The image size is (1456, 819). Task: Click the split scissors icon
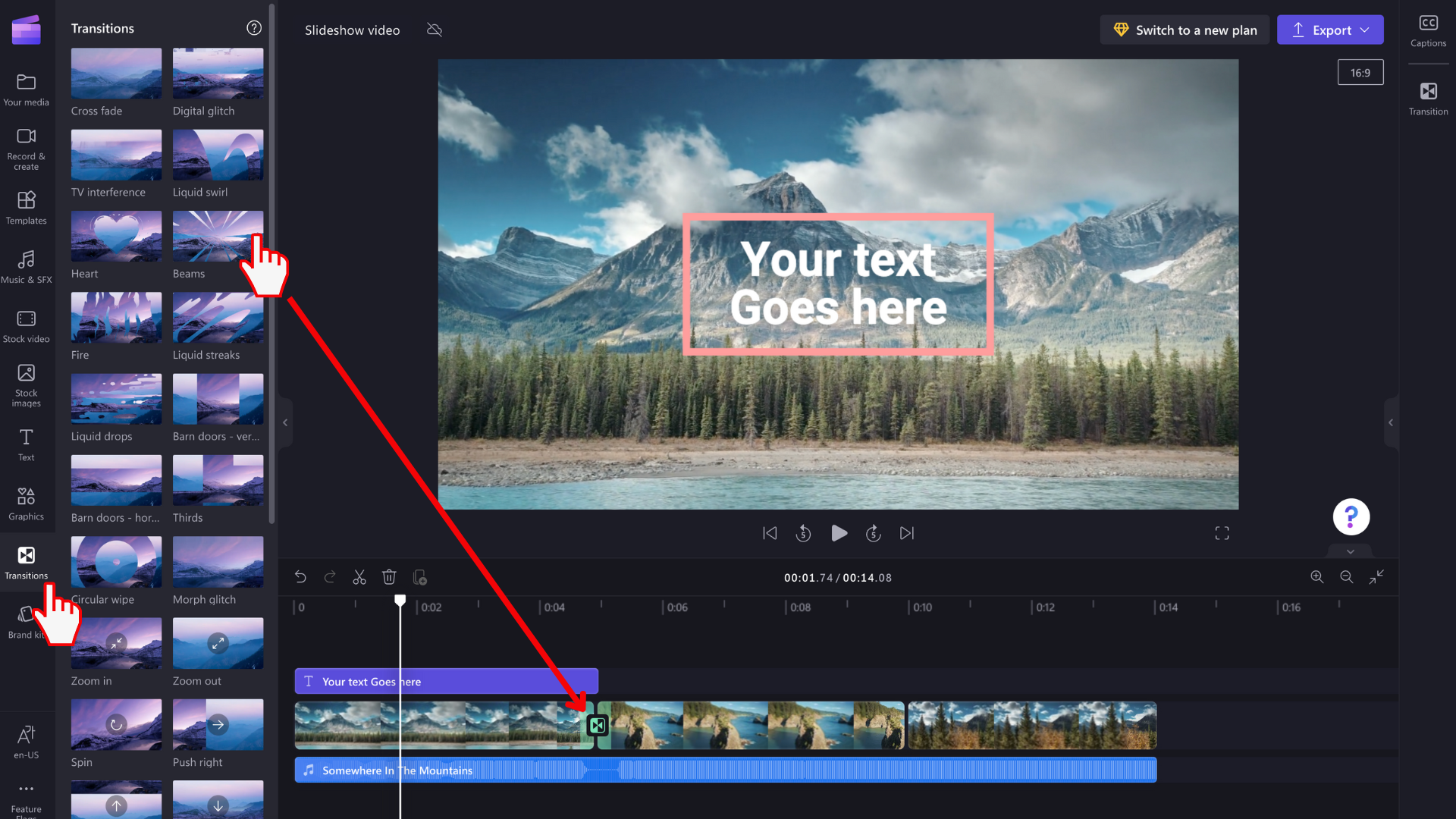[359, 578]
